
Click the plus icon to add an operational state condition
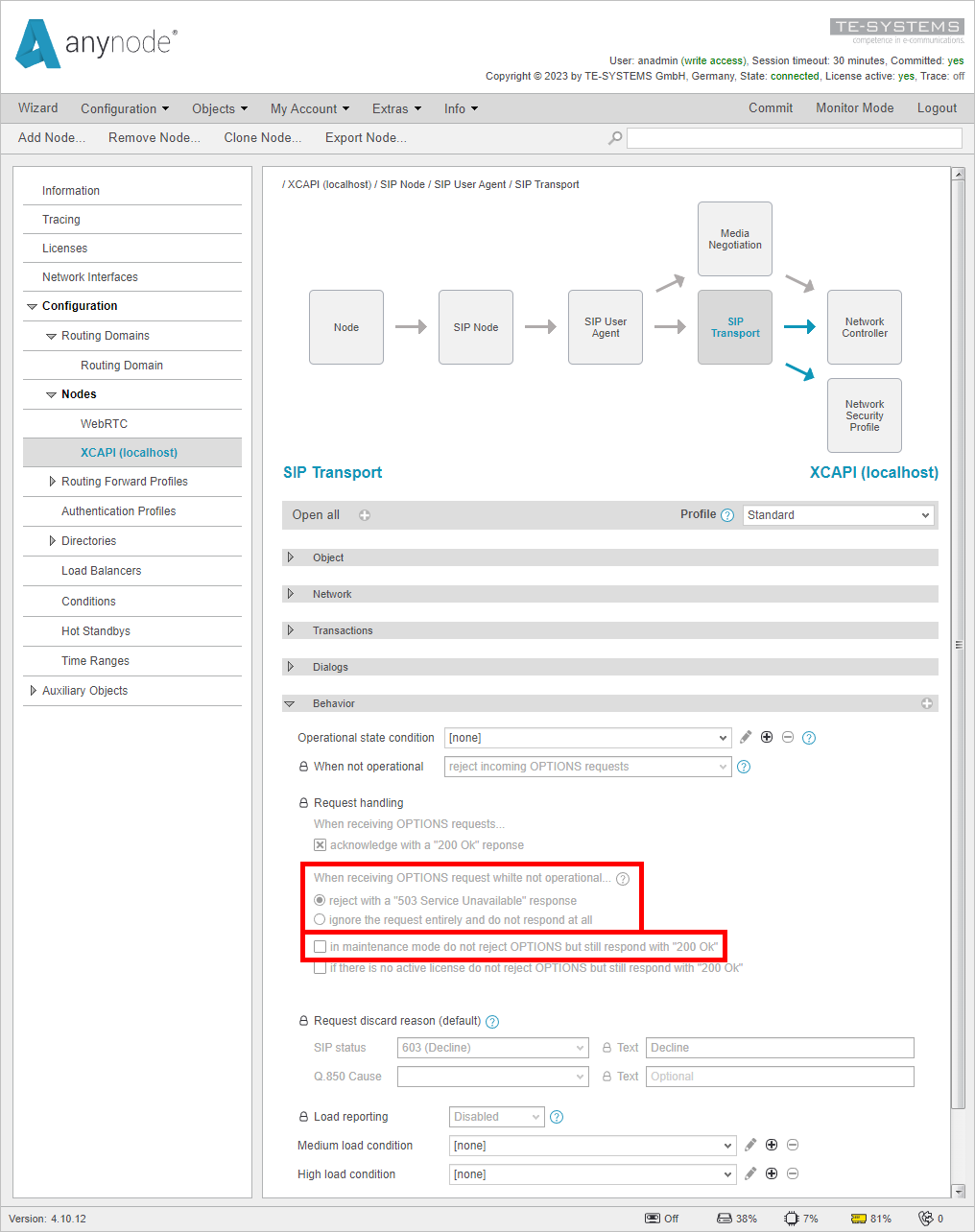pyautogui.click(x=767, y=737)
